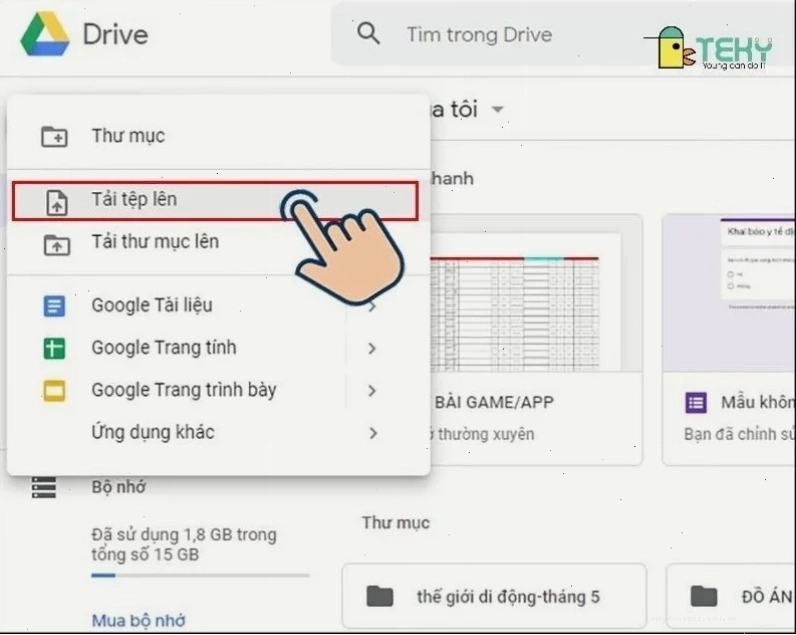Image resolution: width=796 pixels, height=635 pixels.
Task: Click 'Bạn đã chỉnh sử' caption text
Action: (739, 435)
